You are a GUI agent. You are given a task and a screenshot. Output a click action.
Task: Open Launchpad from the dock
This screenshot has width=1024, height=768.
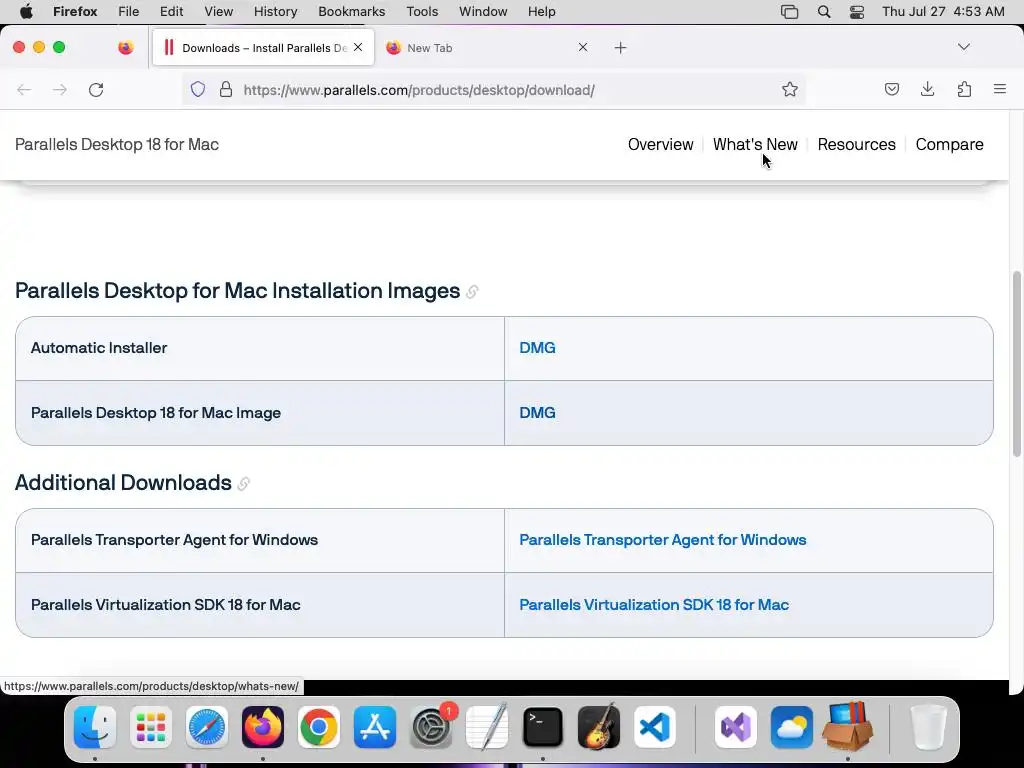tap(151, 727)
